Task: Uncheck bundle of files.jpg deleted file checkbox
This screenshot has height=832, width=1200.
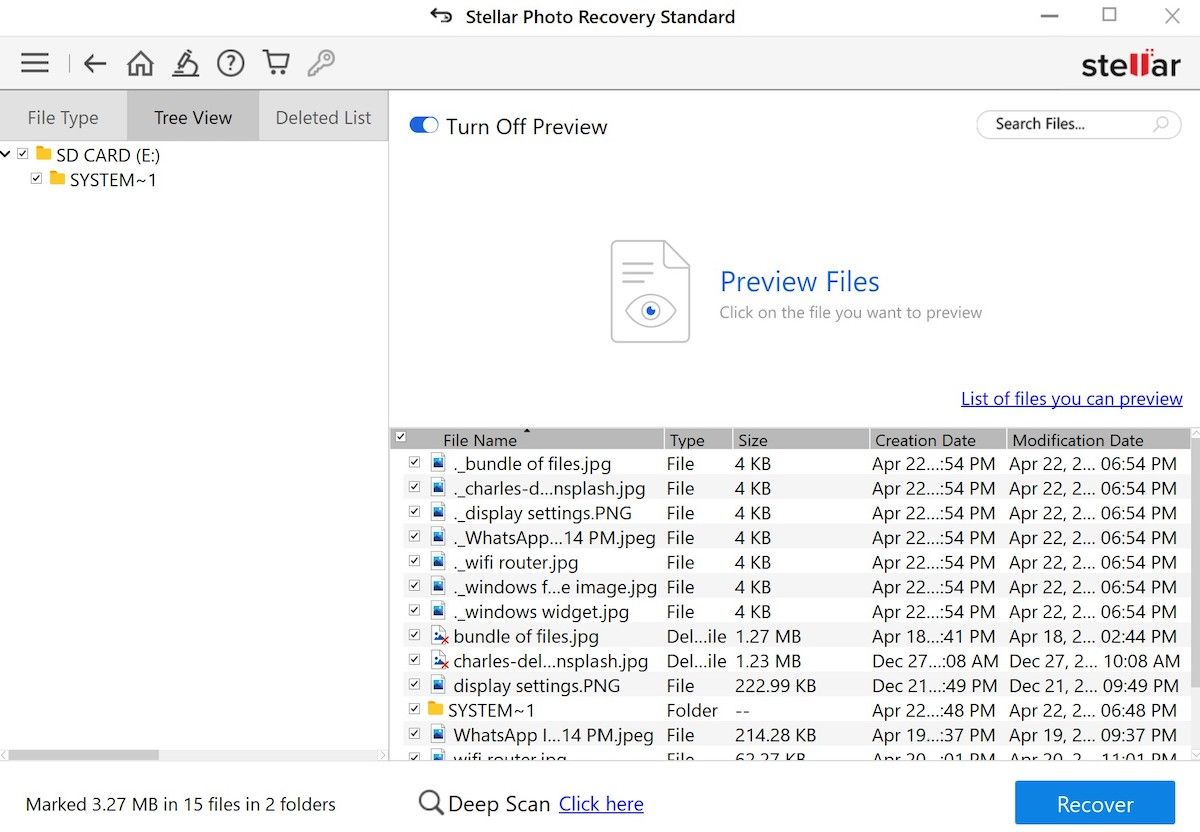Action: [414, 636]
